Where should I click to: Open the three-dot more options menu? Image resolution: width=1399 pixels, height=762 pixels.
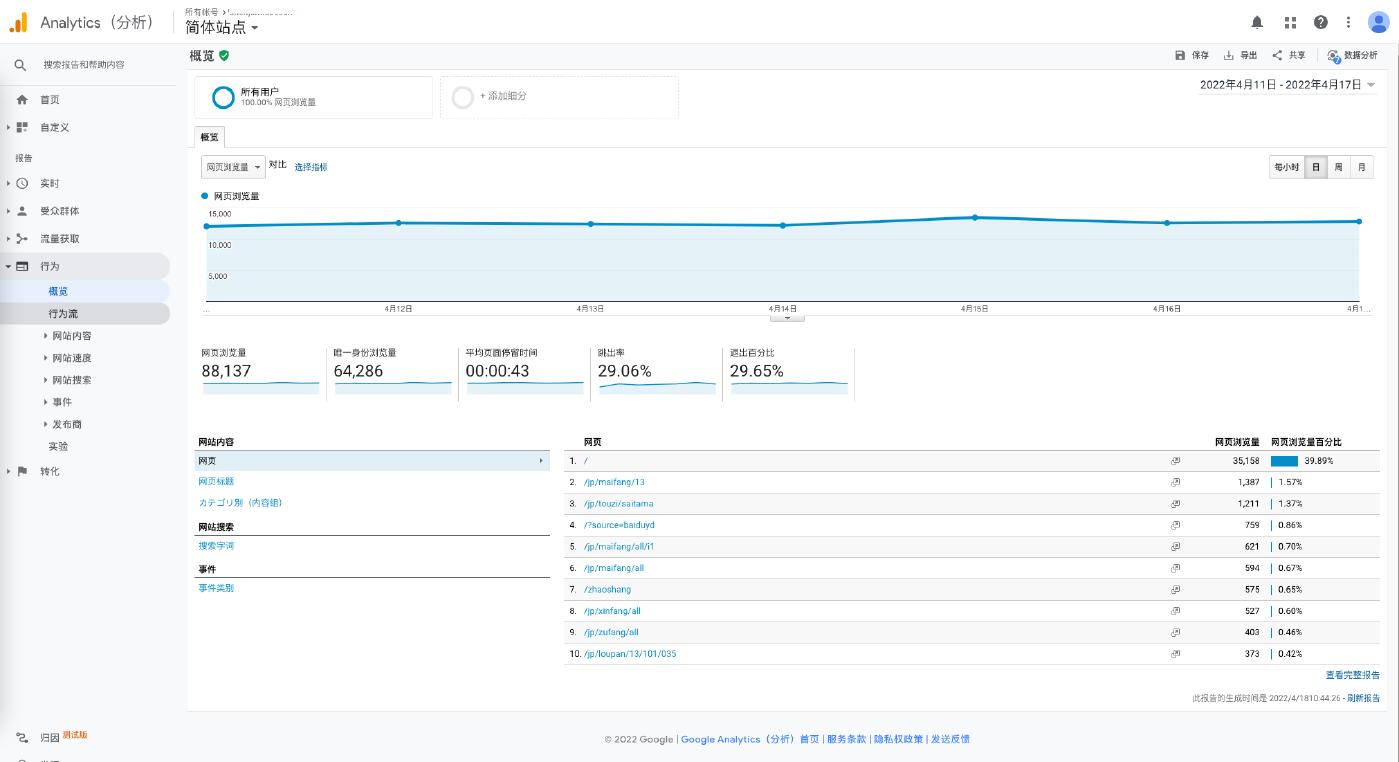click(x=1348, y=22)
